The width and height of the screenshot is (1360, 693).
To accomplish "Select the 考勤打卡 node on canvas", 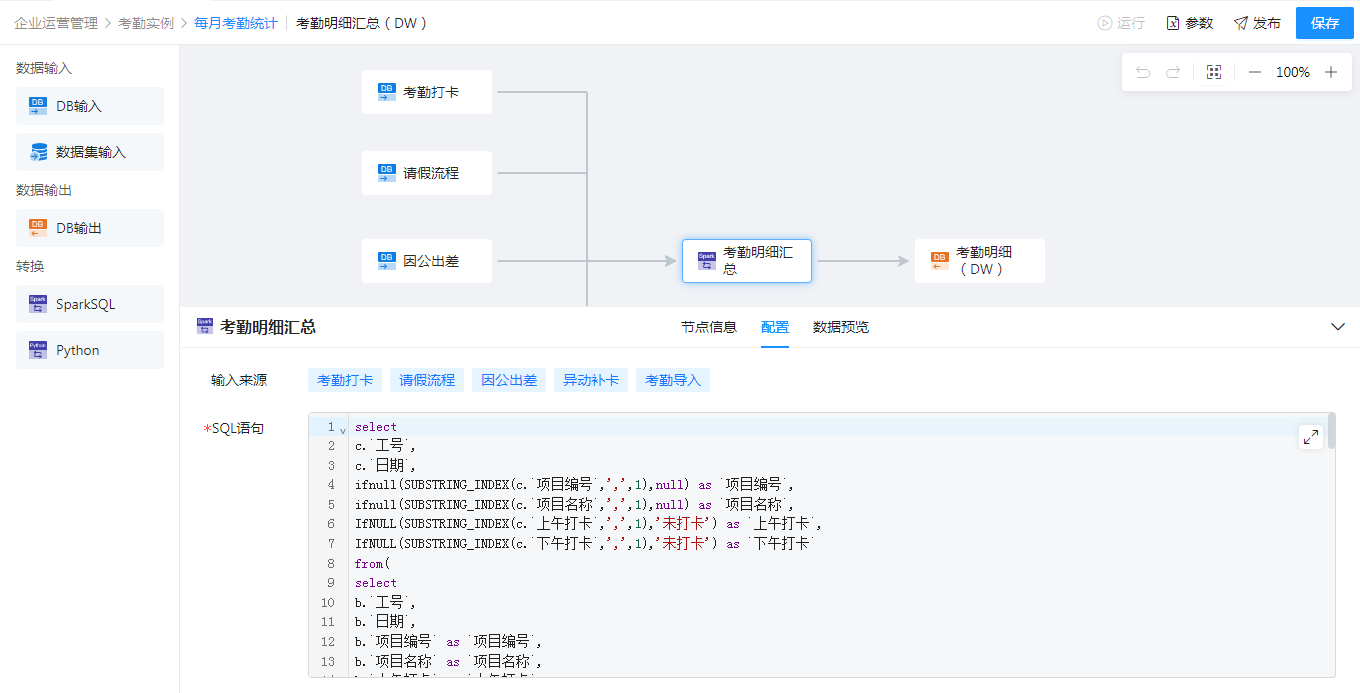I will [427, 92].
